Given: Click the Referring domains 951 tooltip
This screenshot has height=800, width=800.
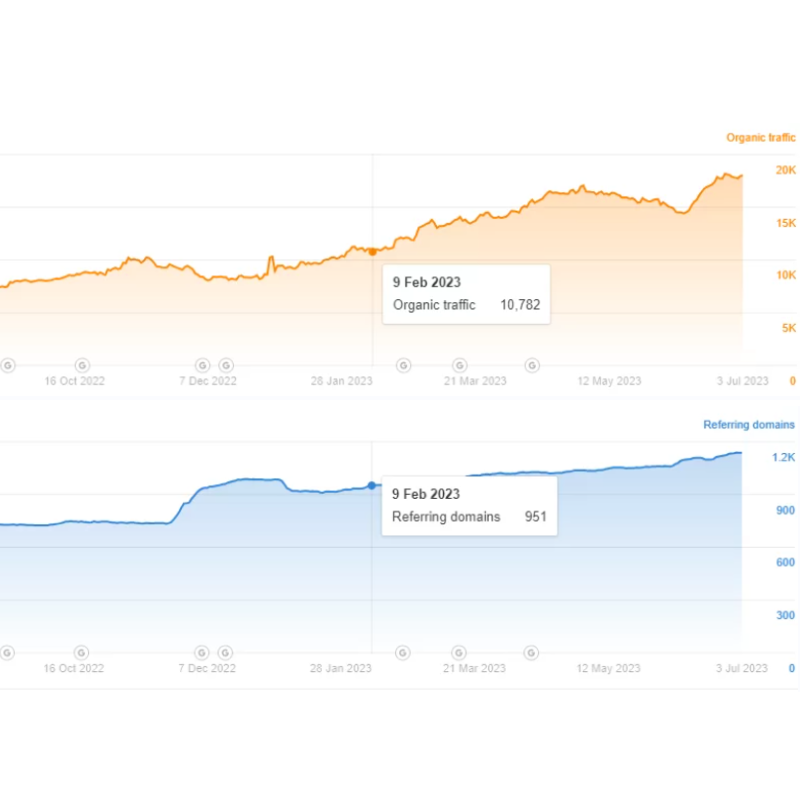Looking at the screenshot, I should (470, 506).
